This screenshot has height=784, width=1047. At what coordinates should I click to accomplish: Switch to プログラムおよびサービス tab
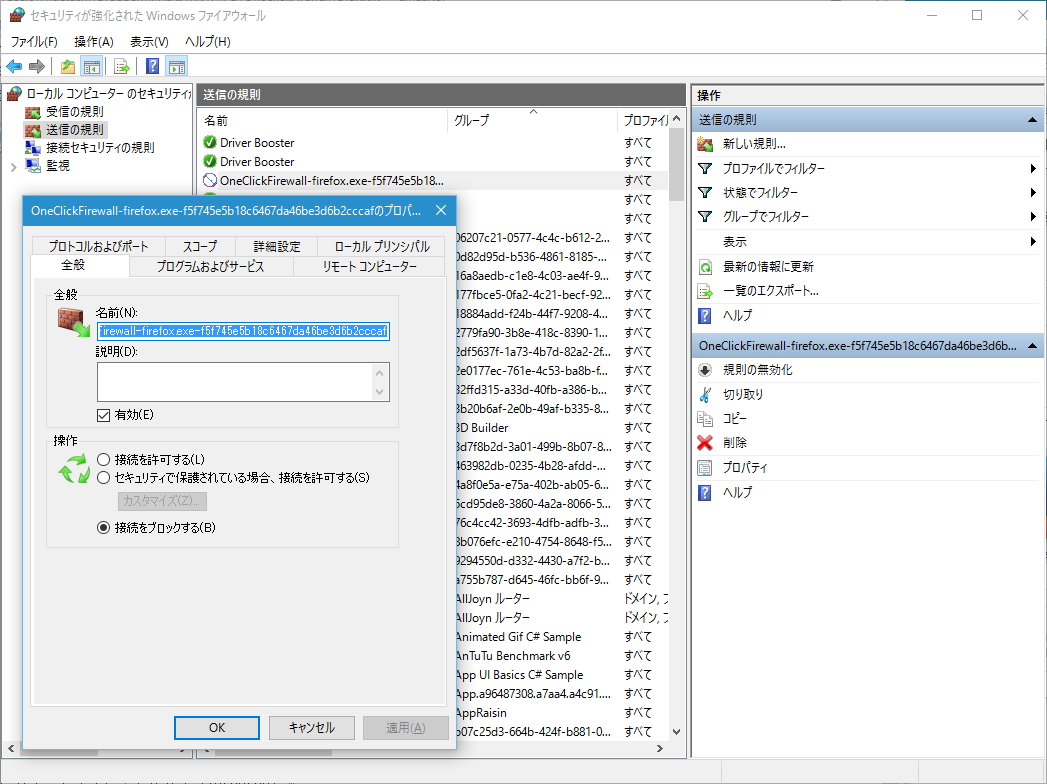(211, 266)
